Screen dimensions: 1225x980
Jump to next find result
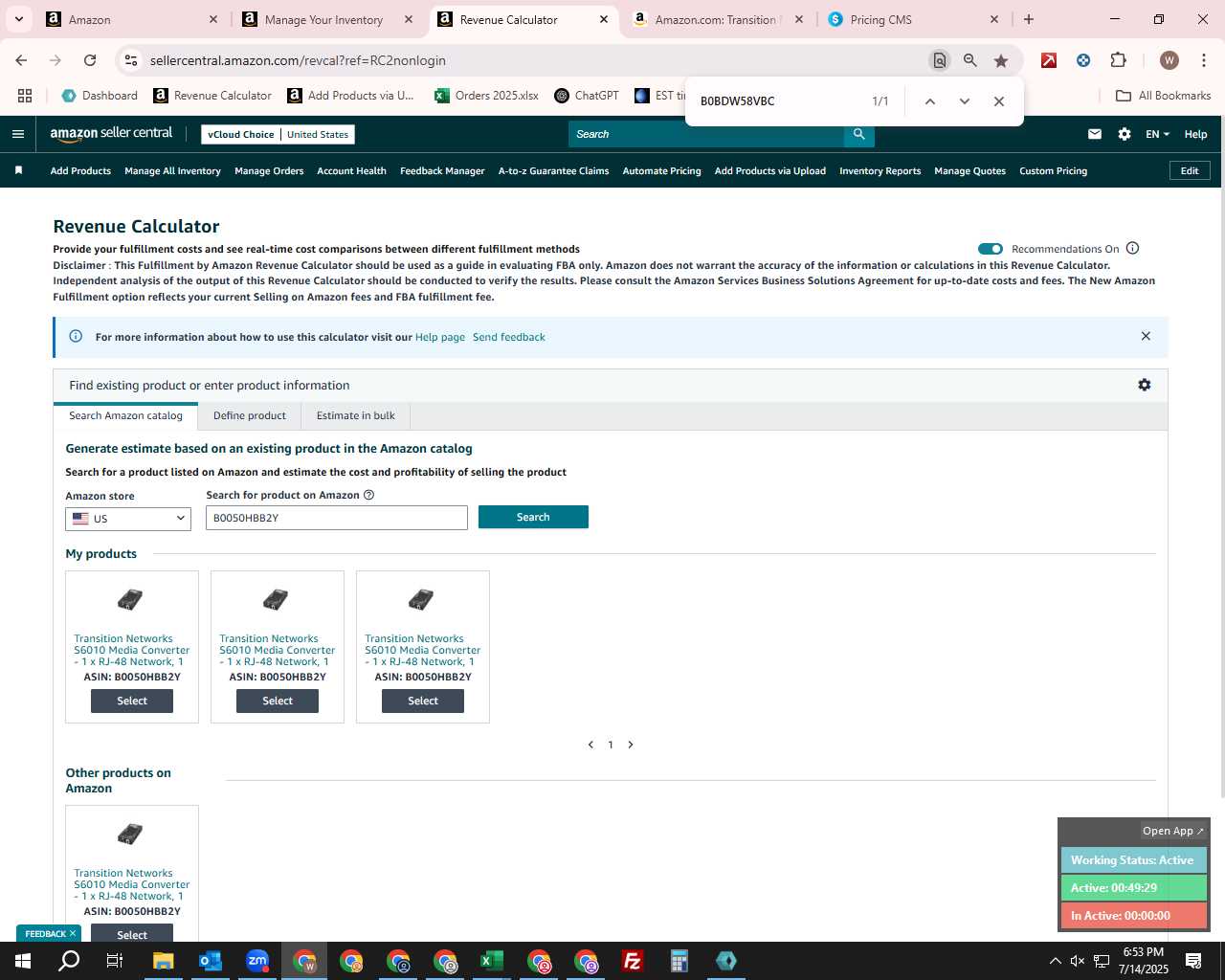(965, 101)
